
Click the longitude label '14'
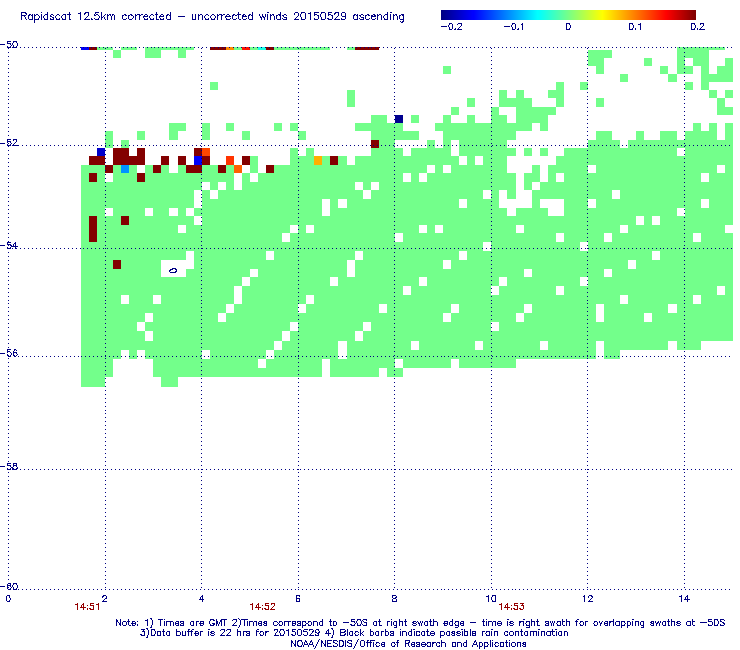click(684, 599)
